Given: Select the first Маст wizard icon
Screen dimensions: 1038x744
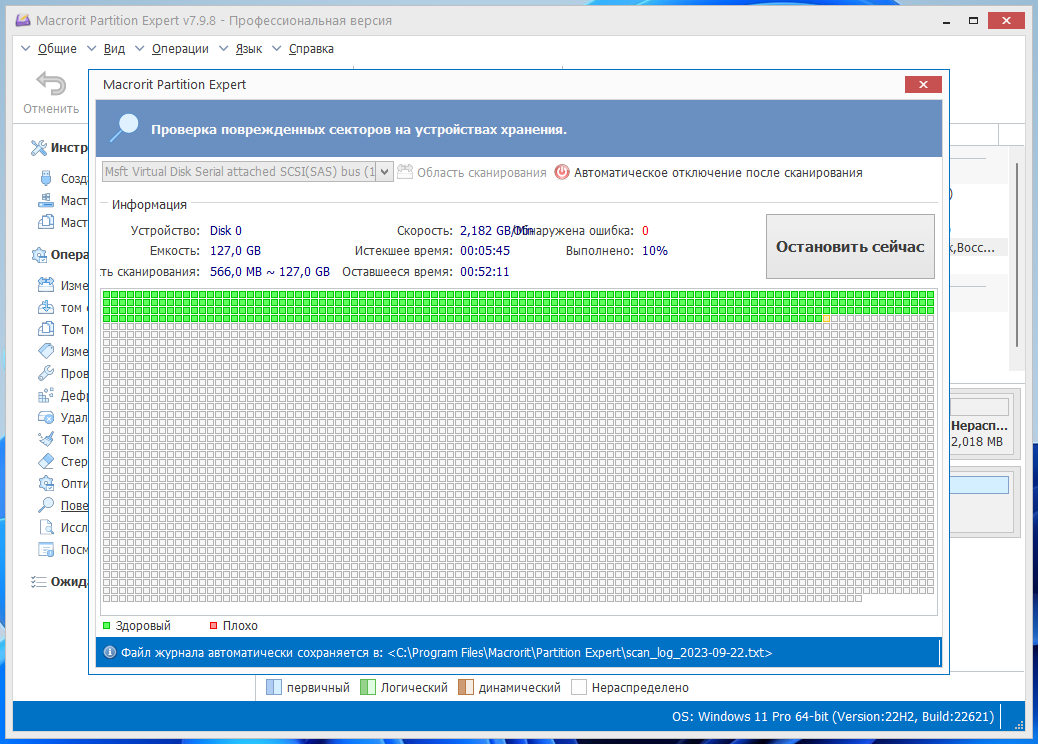Looking at the screenshot, I should 46,200.
